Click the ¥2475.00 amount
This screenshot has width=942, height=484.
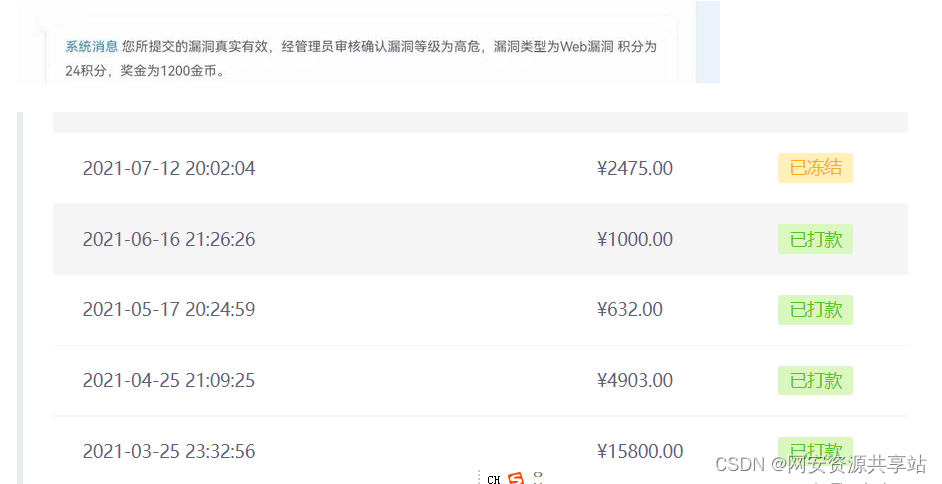point(634,168)
